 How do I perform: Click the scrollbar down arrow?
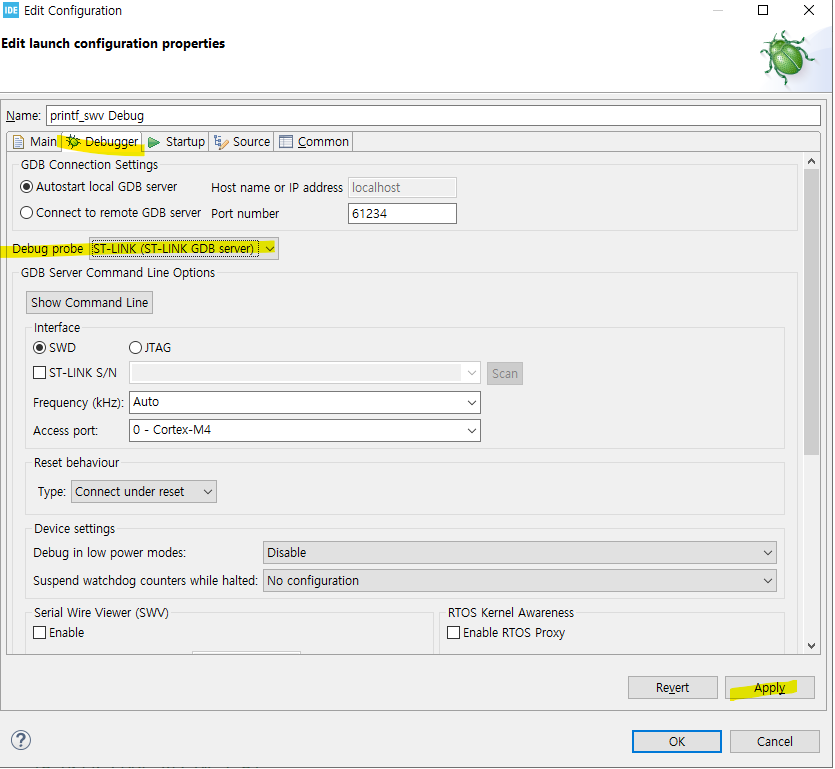(812, 646)
